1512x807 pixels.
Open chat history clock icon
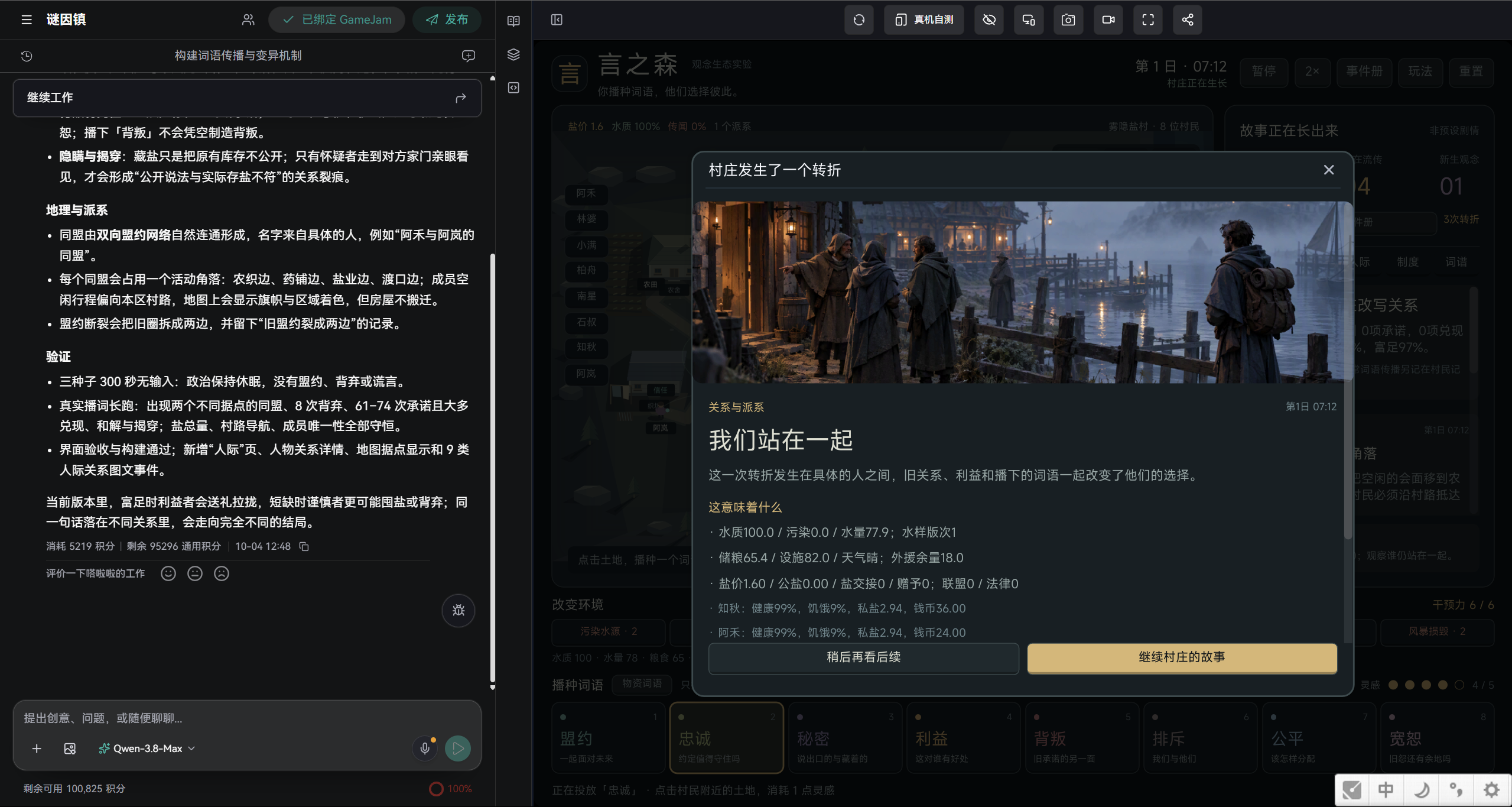point(27,56)
